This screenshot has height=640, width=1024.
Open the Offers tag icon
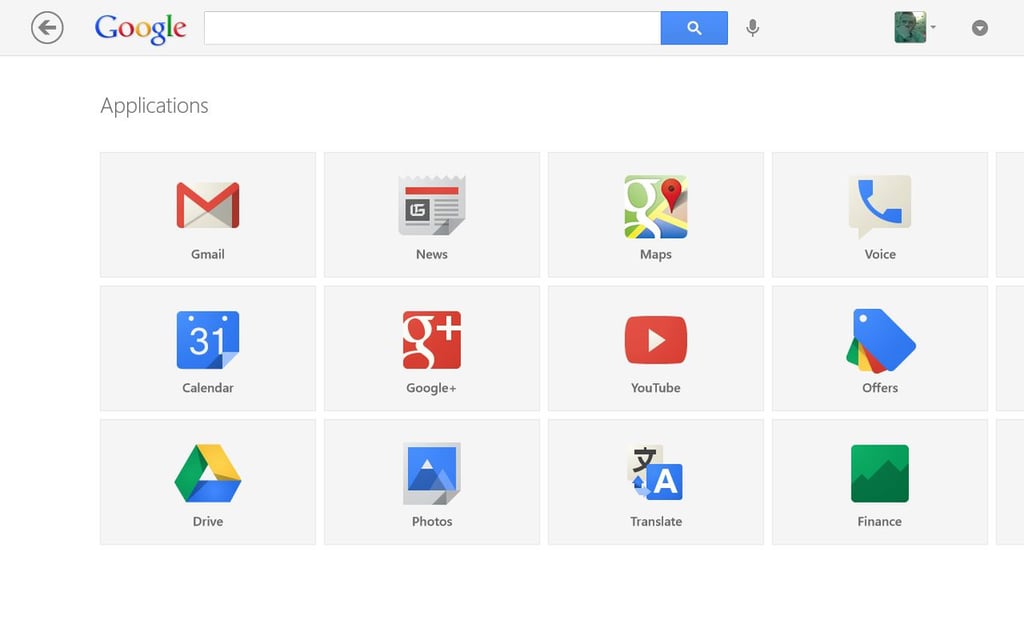tap(880, 340)
